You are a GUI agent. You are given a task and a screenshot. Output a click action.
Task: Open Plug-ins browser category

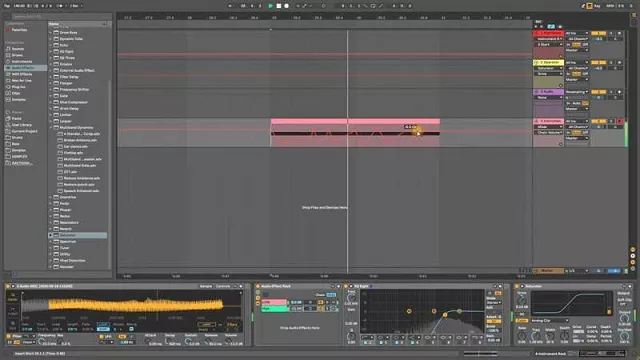click(x=18, y=87)
